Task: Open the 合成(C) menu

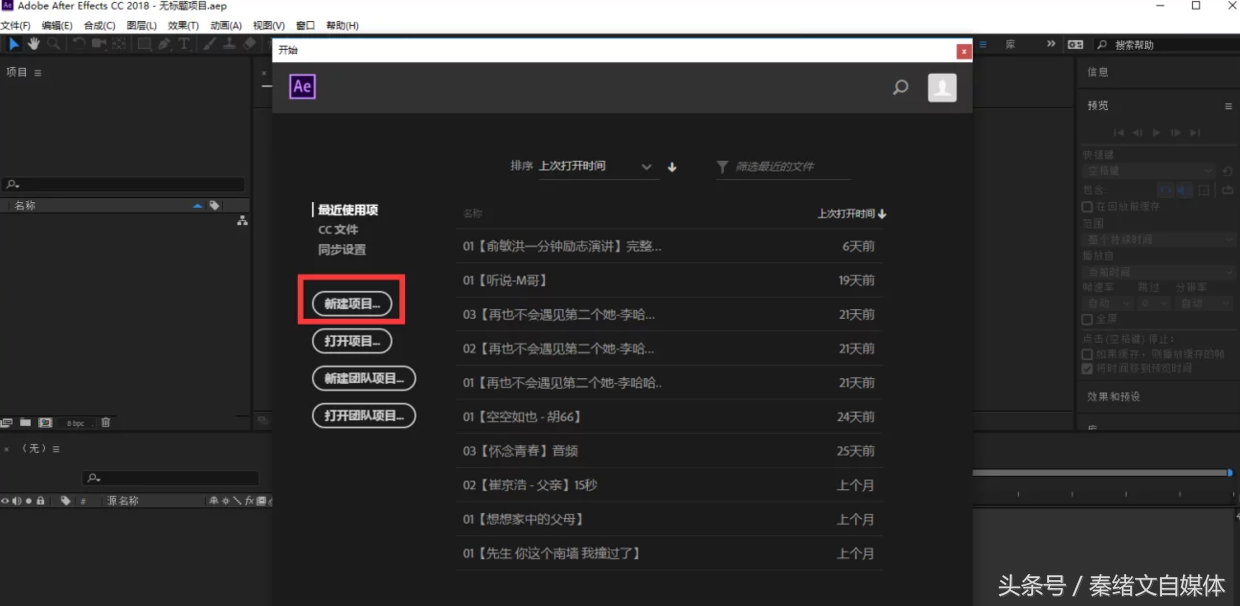Action: pyautogui.click(x=99, y=25)
